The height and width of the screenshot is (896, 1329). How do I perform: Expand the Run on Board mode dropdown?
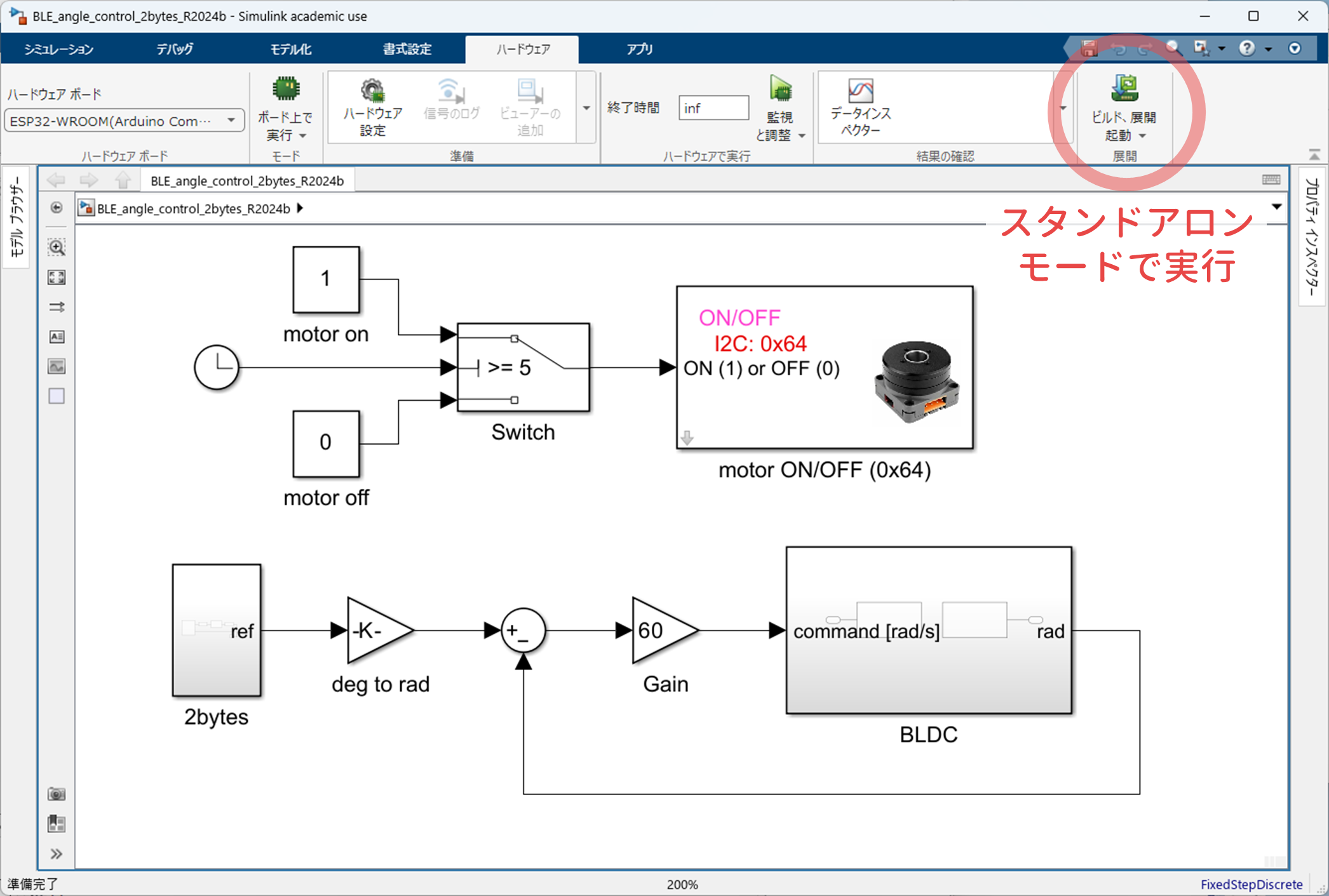[302, 136]
